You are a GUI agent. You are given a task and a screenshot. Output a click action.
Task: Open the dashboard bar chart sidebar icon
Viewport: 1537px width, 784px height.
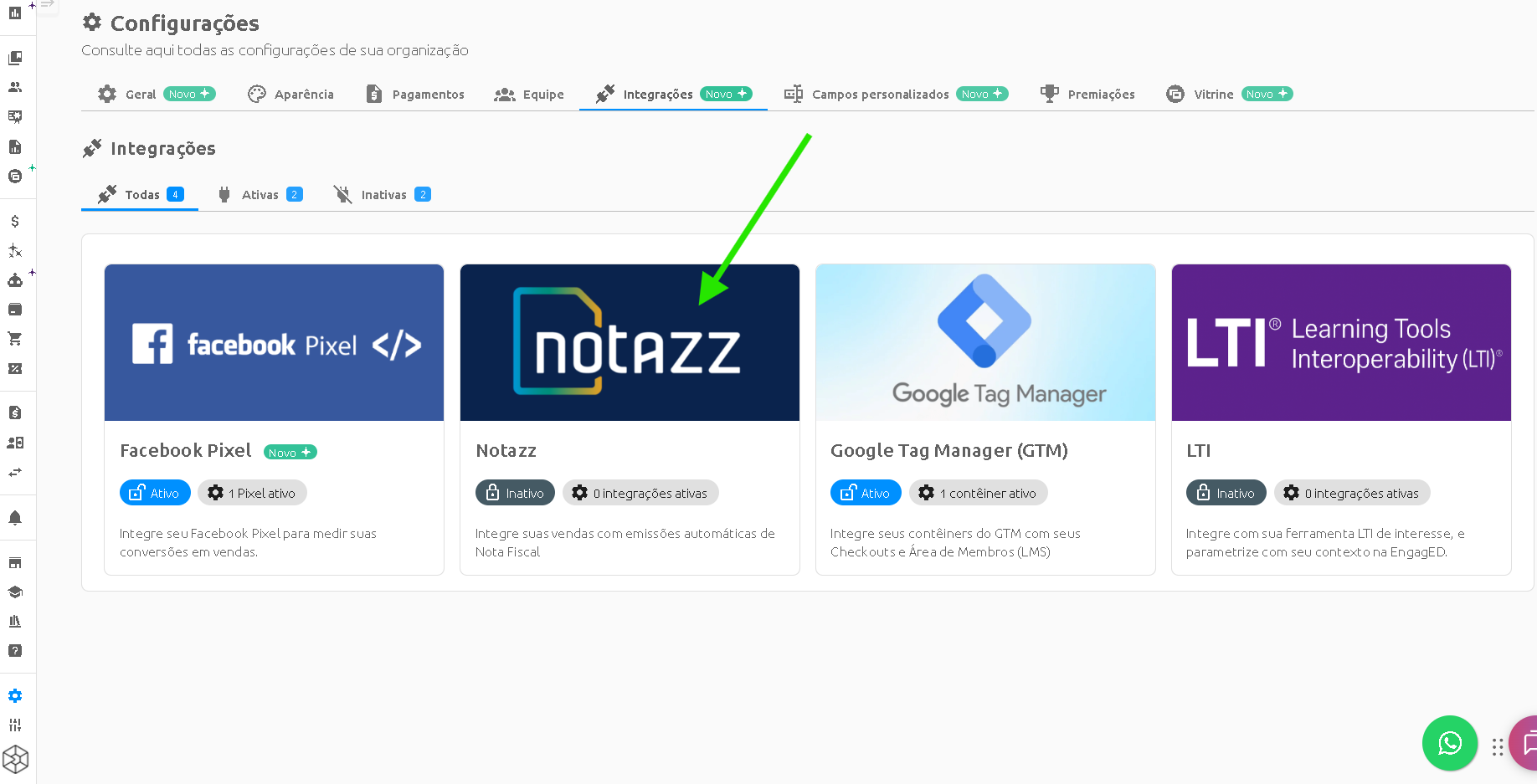click(x=15, y=13)
